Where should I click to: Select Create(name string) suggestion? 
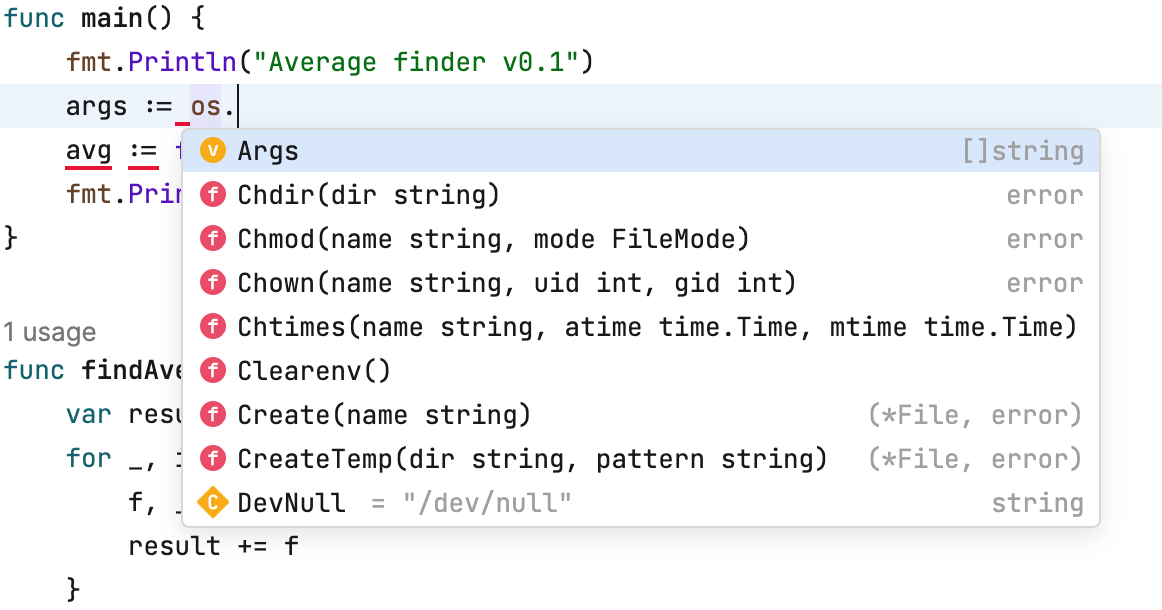click(x=384, y=415)
